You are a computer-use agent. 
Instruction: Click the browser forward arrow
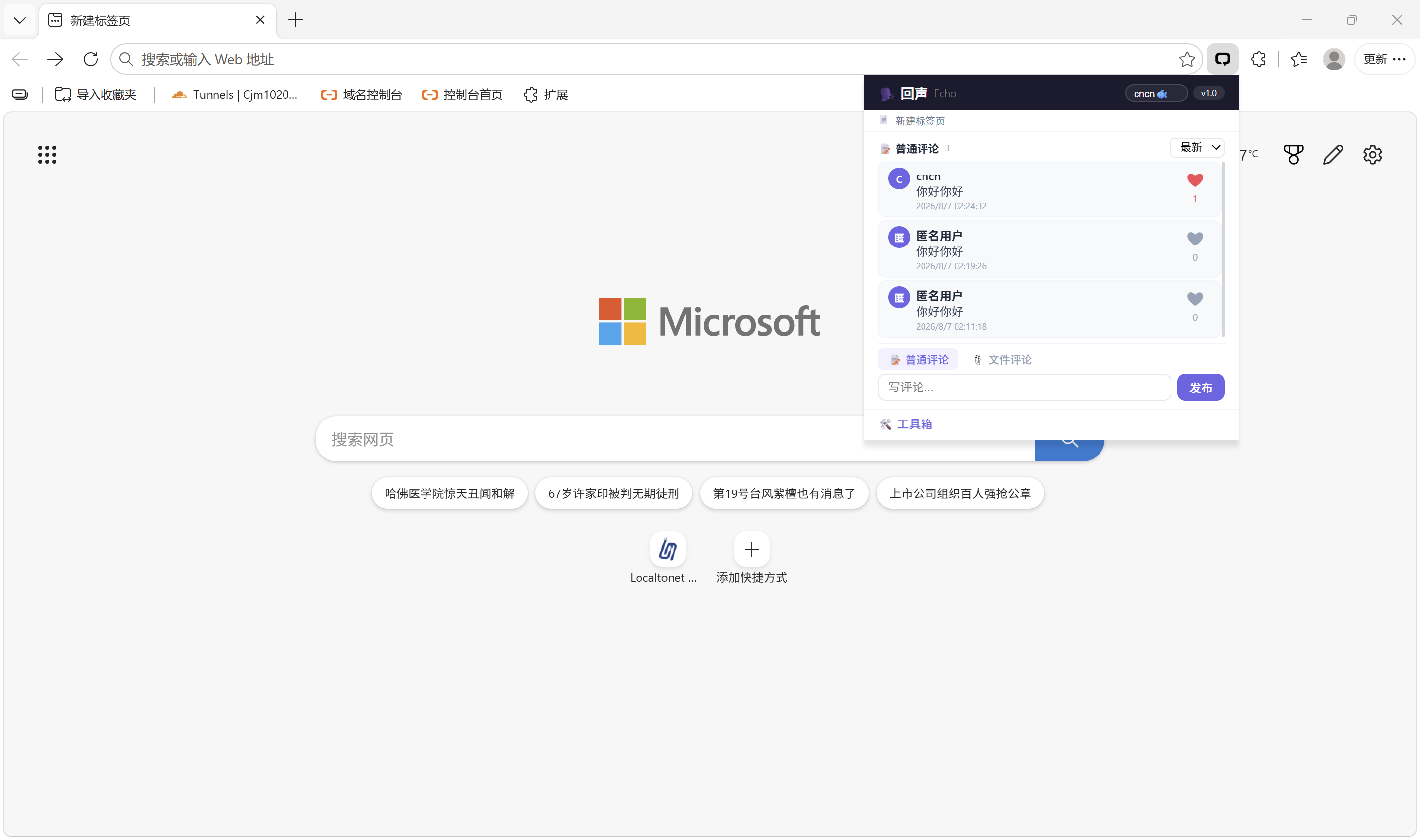55,59
